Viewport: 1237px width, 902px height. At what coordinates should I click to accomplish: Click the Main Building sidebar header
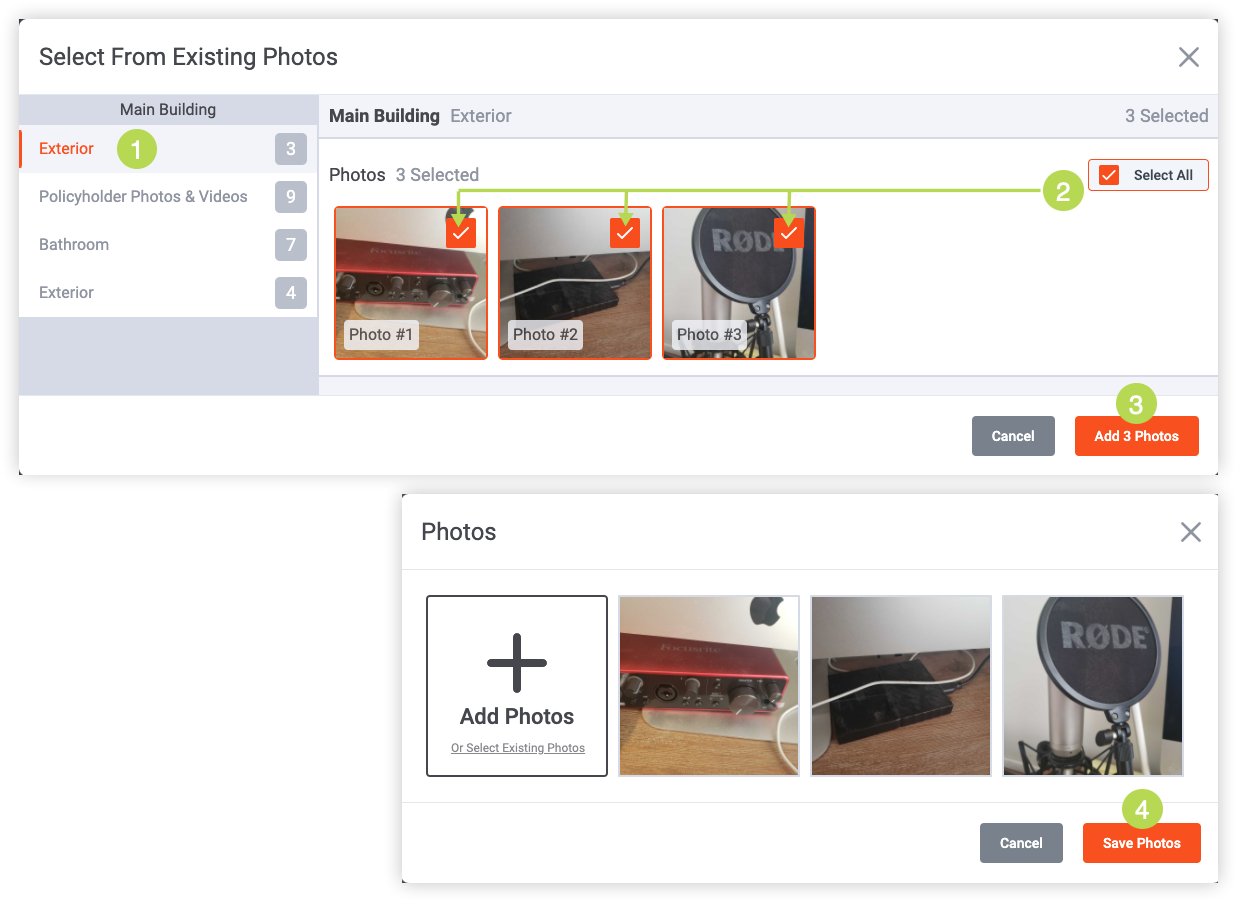[x=168, y=110]
